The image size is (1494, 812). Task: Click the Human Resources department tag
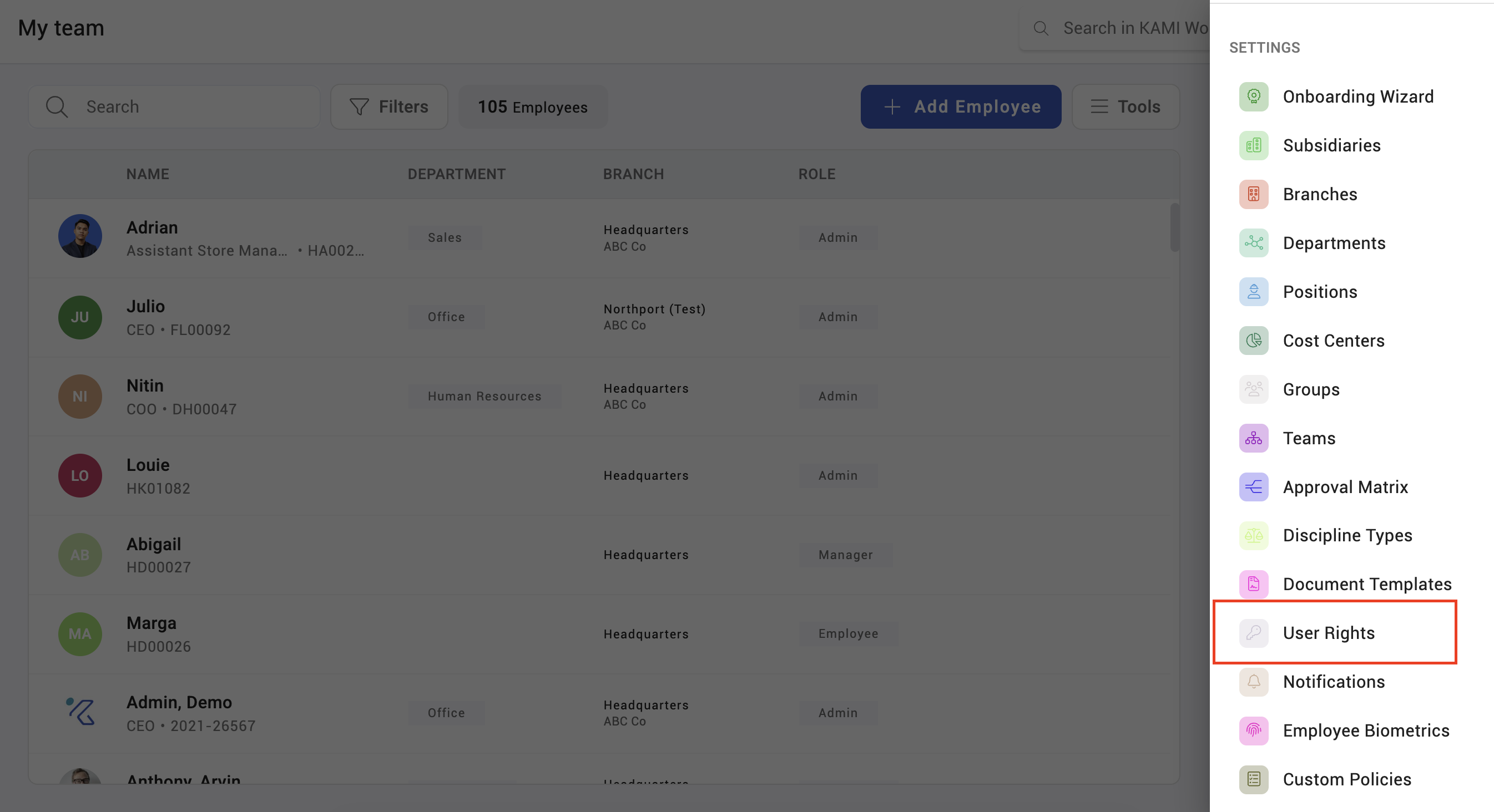pyautogui.click(x=484, y=397)
